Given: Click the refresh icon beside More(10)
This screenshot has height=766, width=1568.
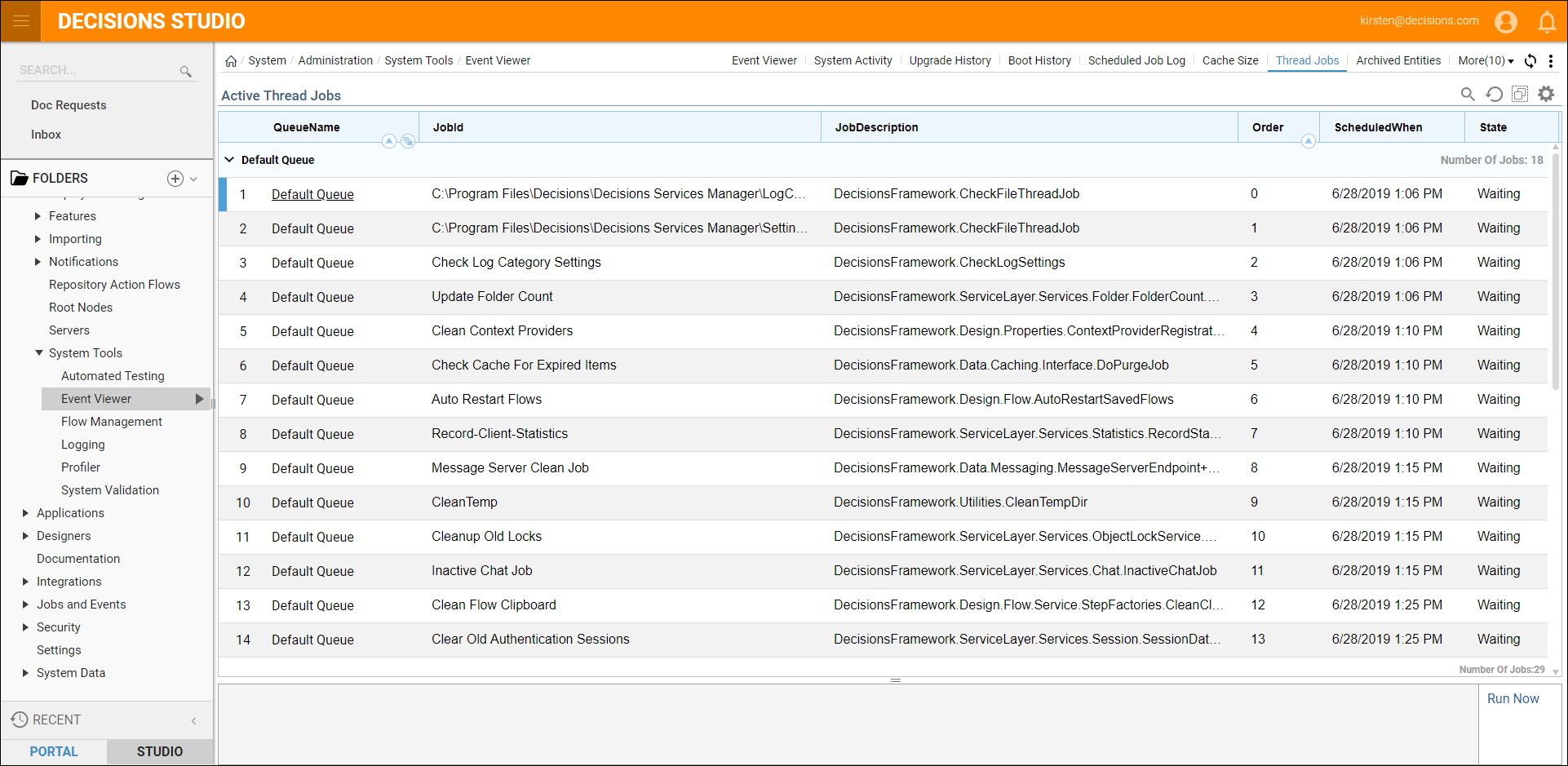Looking at the screenshot, I should tap(1530, 61).
